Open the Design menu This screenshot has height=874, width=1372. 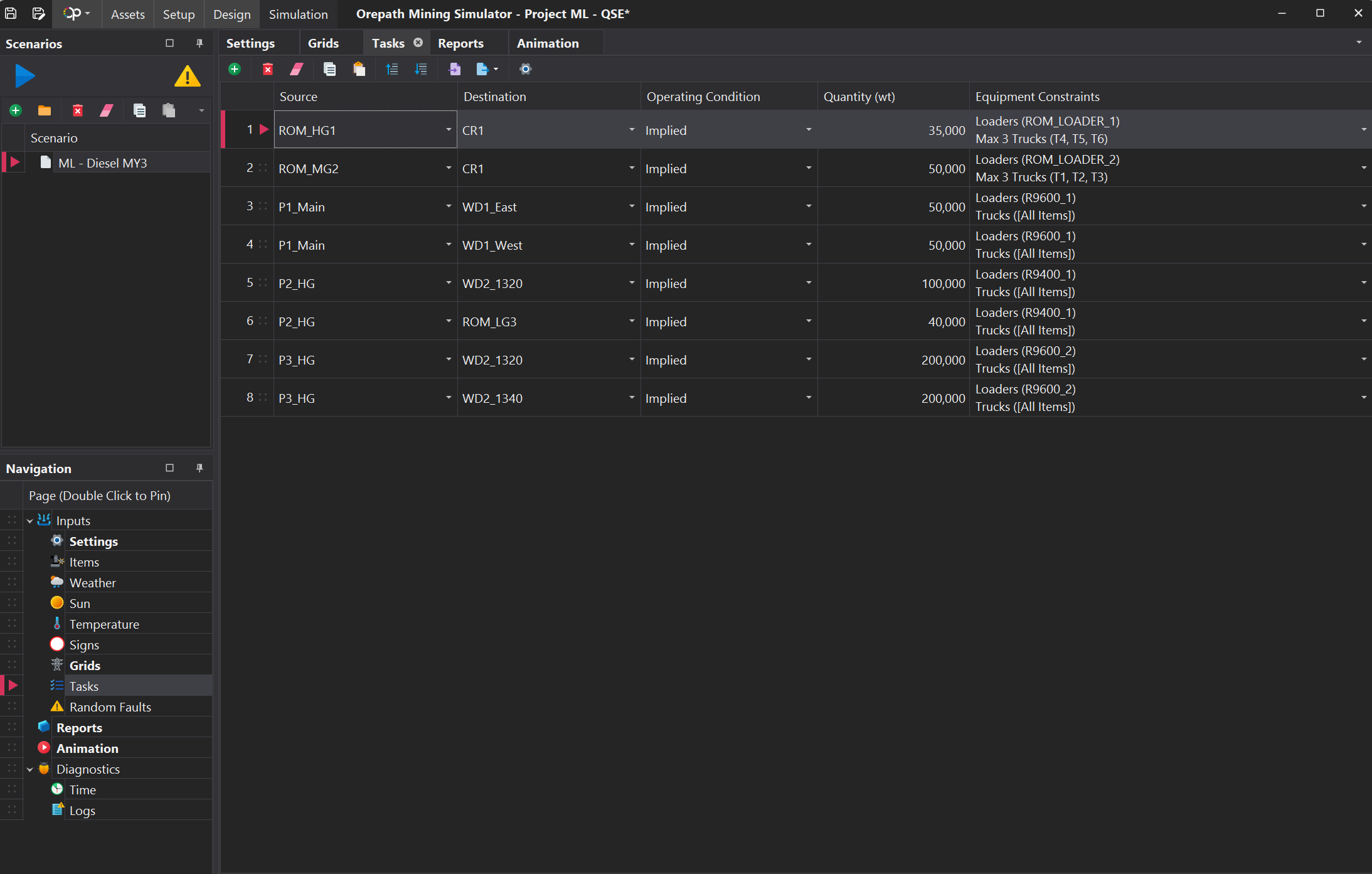[x=232, y=14]
